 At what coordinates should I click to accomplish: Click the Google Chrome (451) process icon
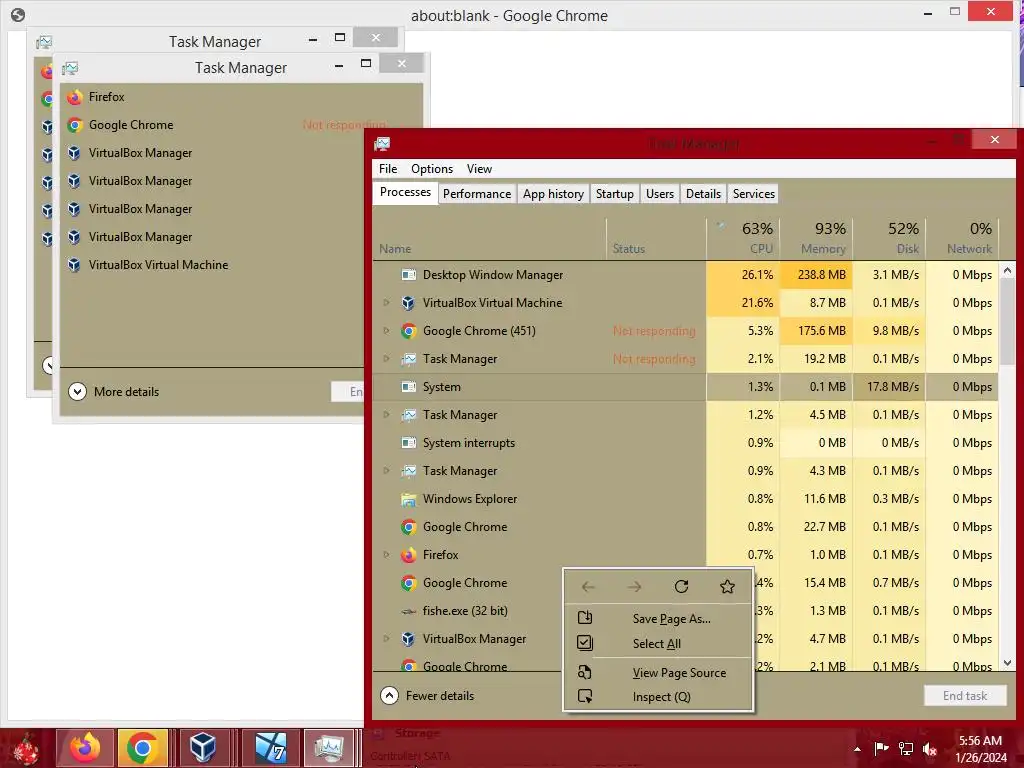click(409, 331)
